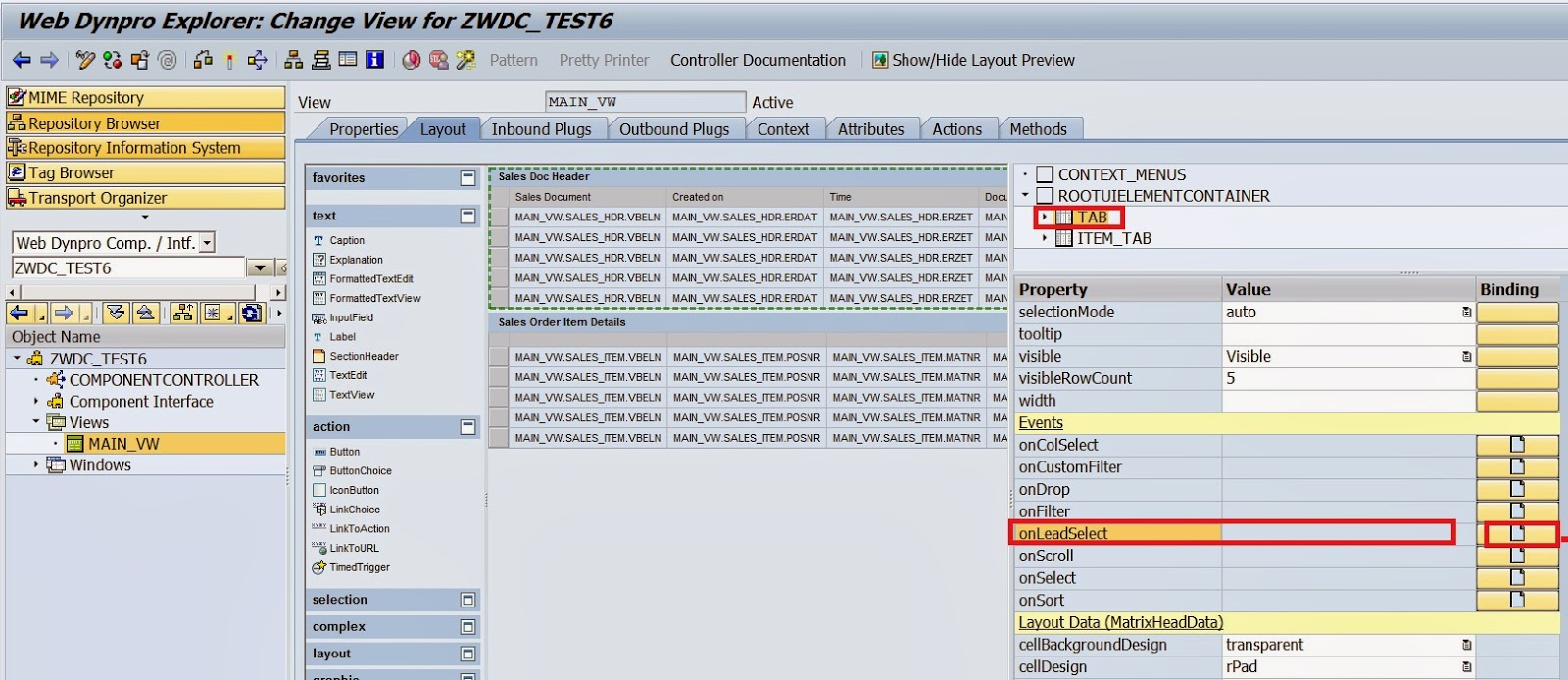Click the Activate matchstick icon
Viewport: 1568px width, 680px height.
click(229, 61)
